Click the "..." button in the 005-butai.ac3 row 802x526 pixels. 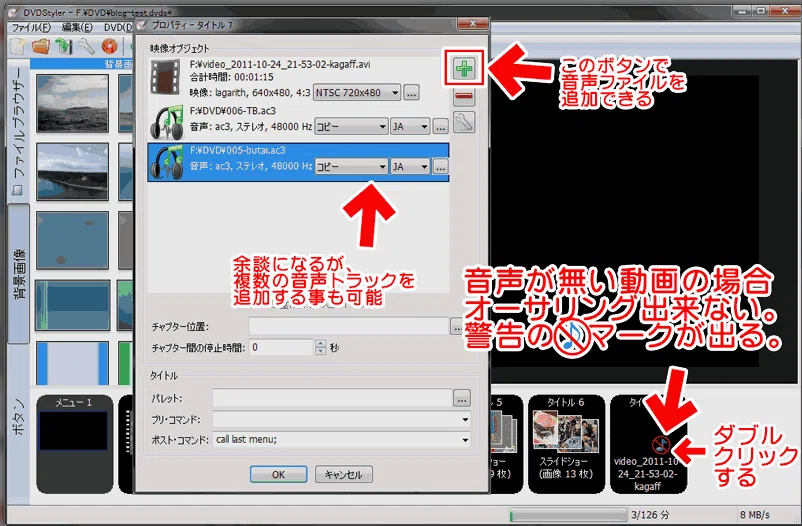click(x=440, y=166)
